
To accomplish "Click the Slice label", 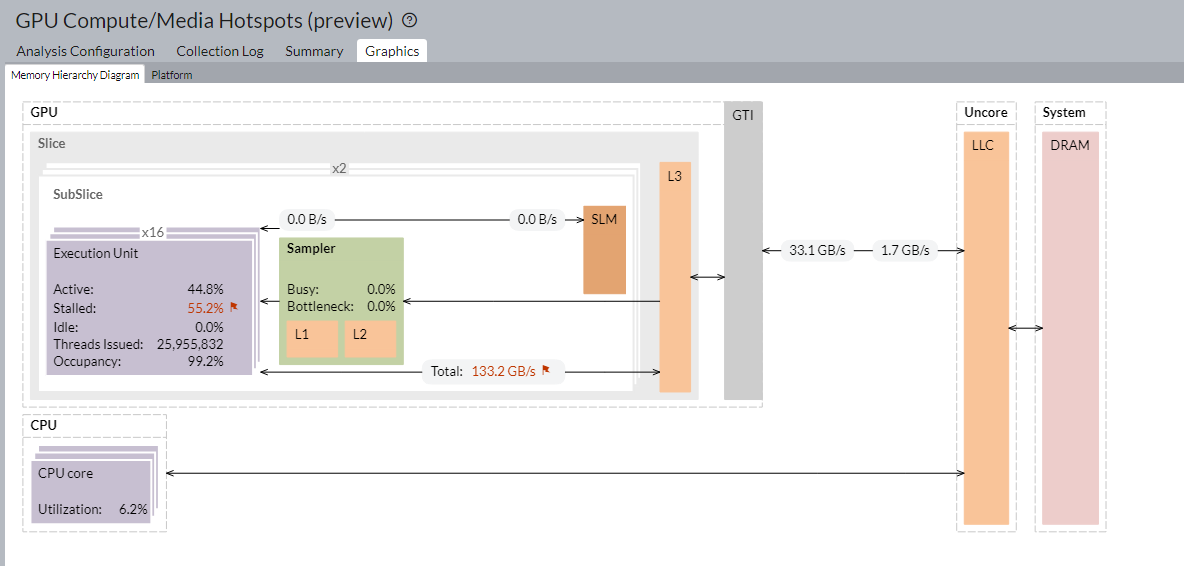I will click(x=51, y=143).
